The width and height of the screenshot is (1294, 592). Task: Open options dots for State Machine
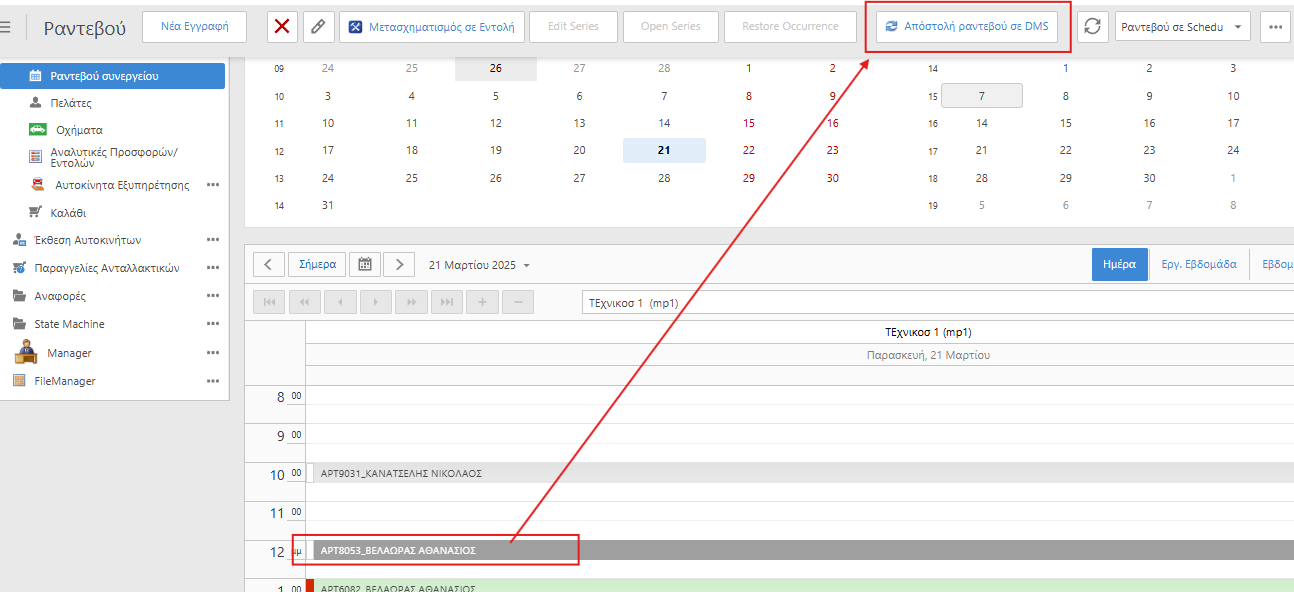tap(212, 324)
